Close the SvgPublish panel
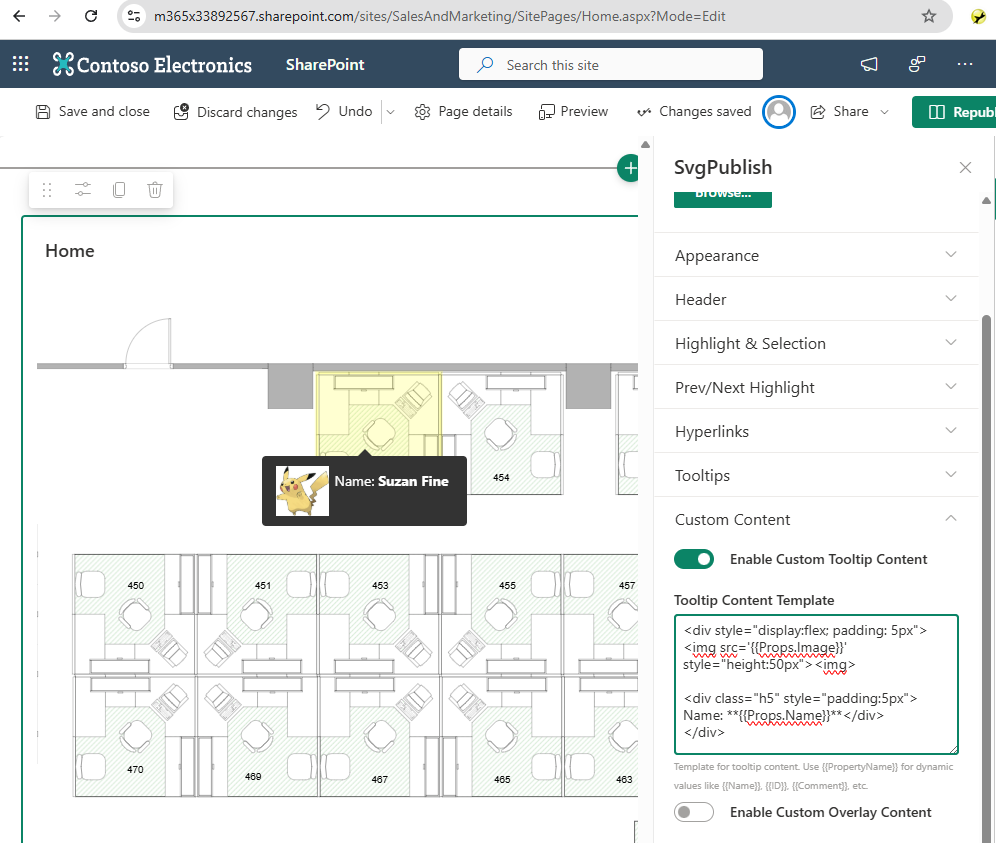 (x=966, y=167)
